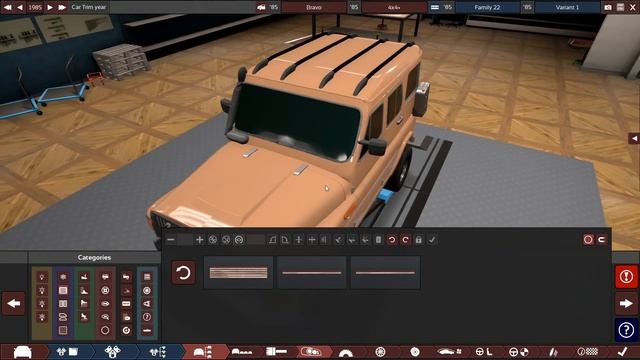
Task: Rotate fixture clockwise with red arrow
Action: 405,240
